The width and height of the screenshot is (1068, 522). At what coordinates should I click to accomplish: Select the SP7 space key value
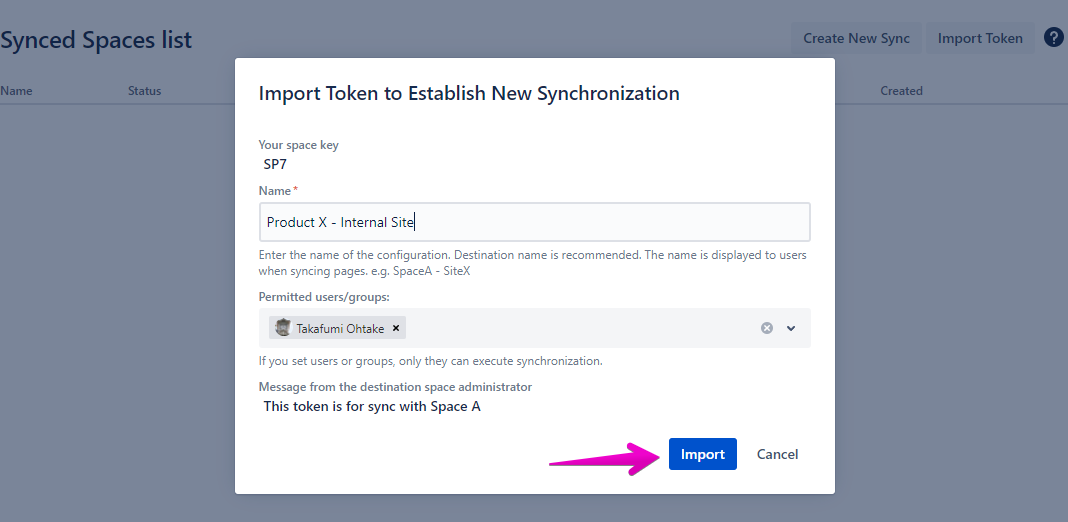tap(275, 165)
